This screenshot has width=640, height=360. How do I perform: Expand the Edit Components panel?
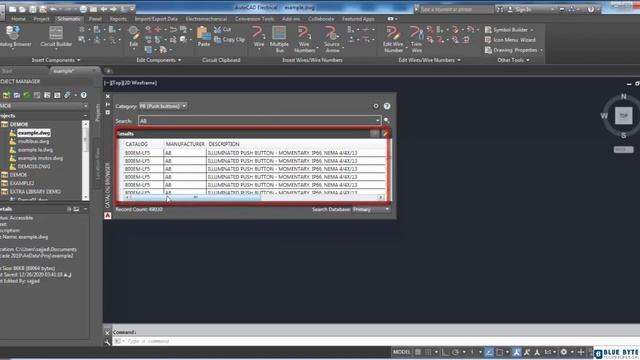pyautogui.click(x=159, y=60)
